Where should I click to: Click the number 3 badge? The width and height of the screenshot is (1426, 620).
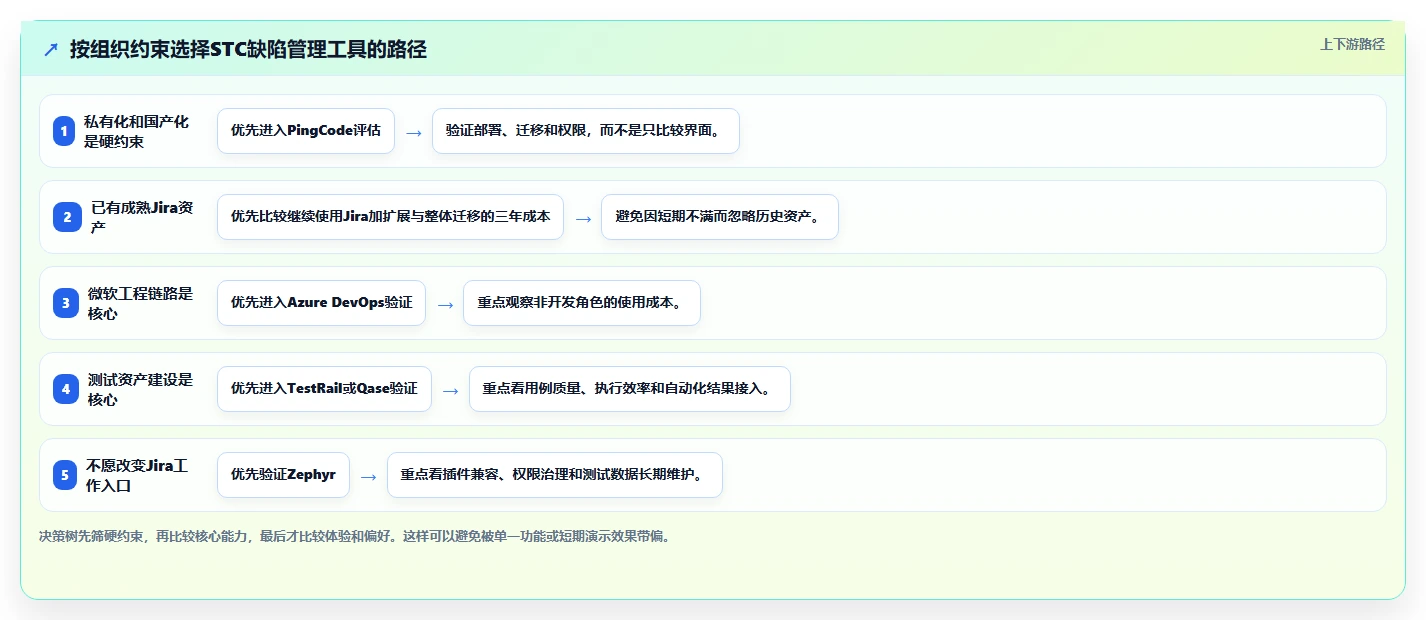tap(66, 303)
